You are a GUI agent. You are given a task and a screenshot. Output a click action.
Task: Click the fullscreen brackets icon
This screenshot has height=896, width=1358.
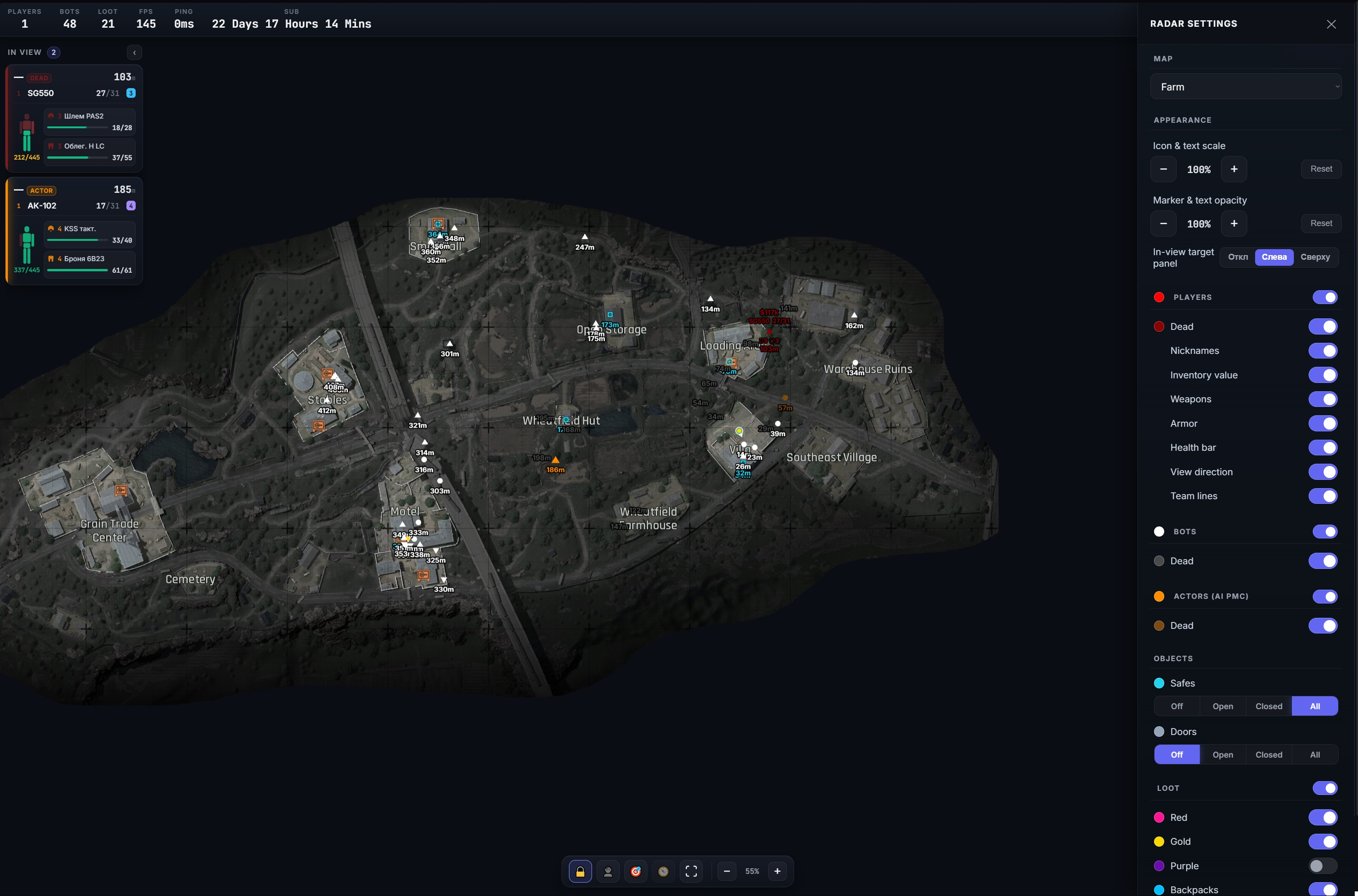pyautogui.click(x=691, y=872)
